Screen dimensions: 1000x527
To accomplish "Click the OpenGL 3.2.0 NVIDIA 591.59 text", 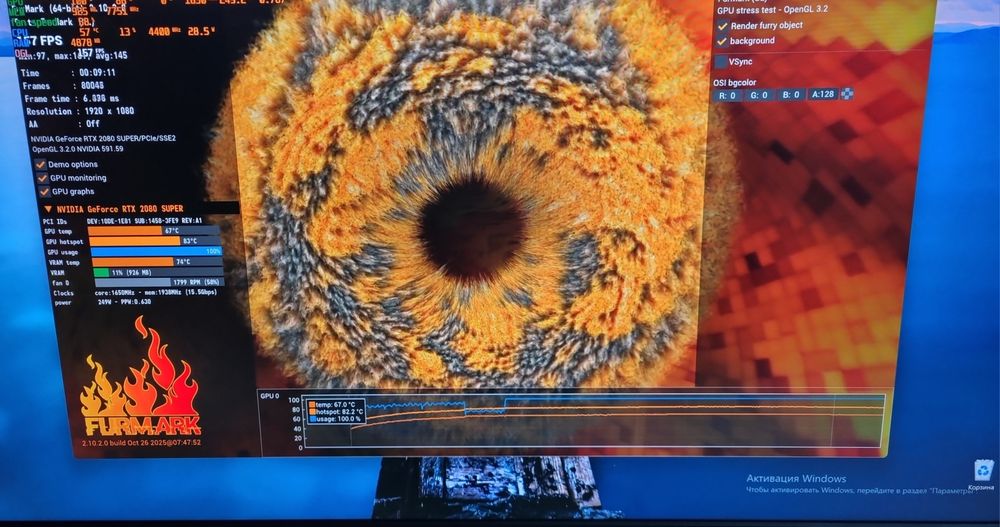I will click(78, 149).
